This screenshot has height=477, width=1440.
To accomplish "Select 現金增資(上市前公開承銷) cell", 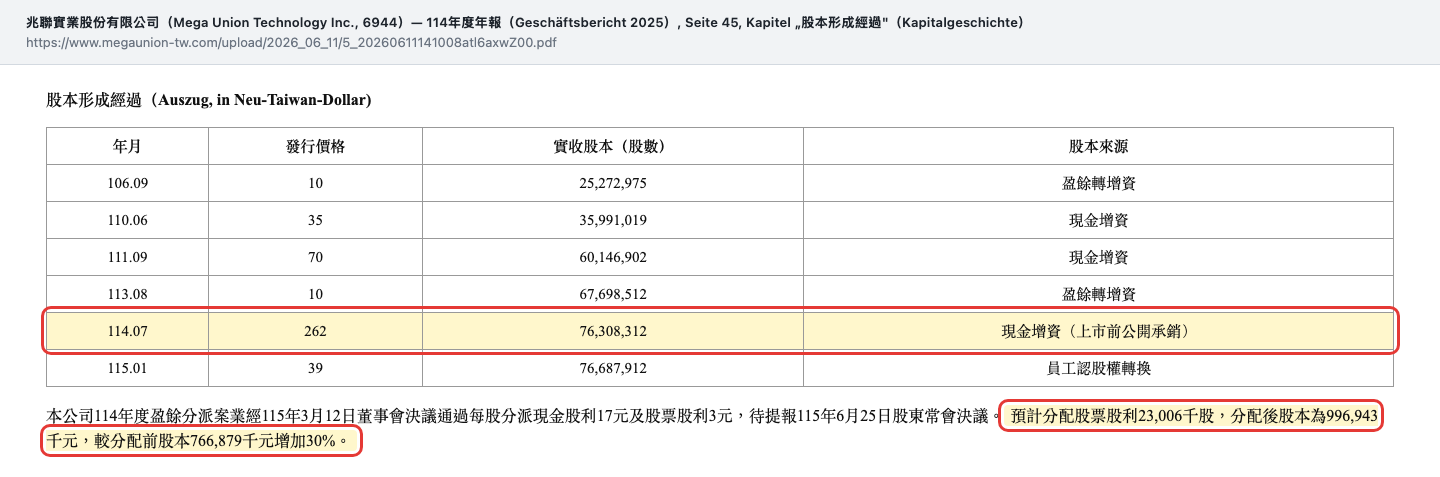I will coord(1098,332).
